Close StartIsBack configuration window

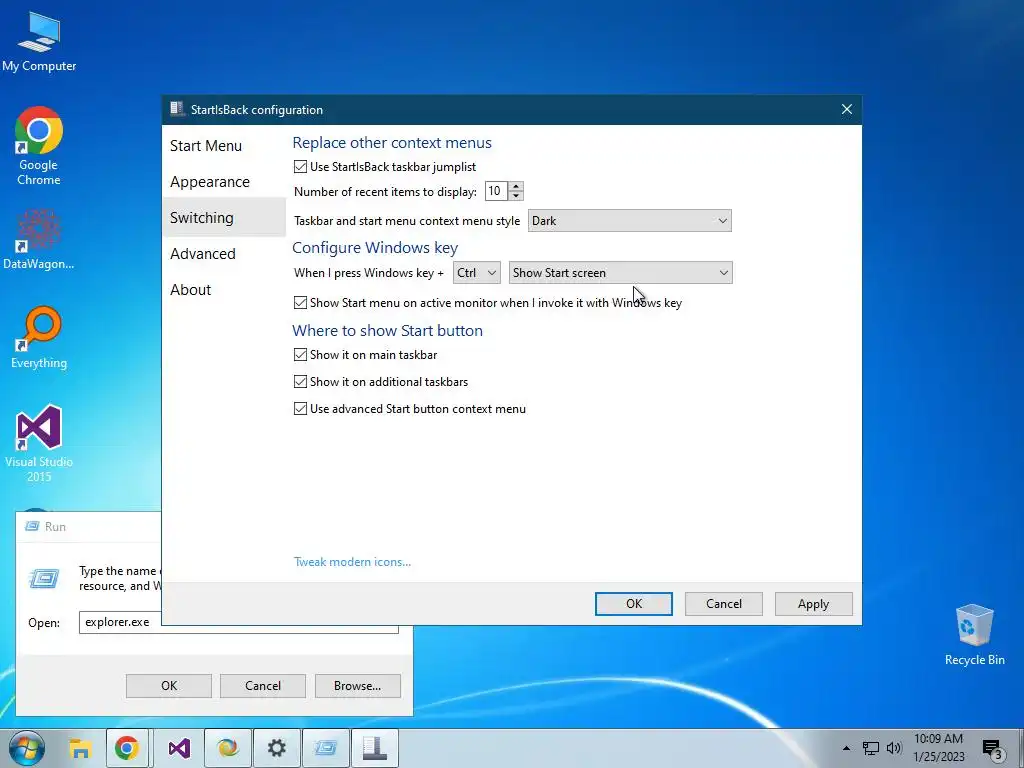pyautogui.click(x=846, y=109)
